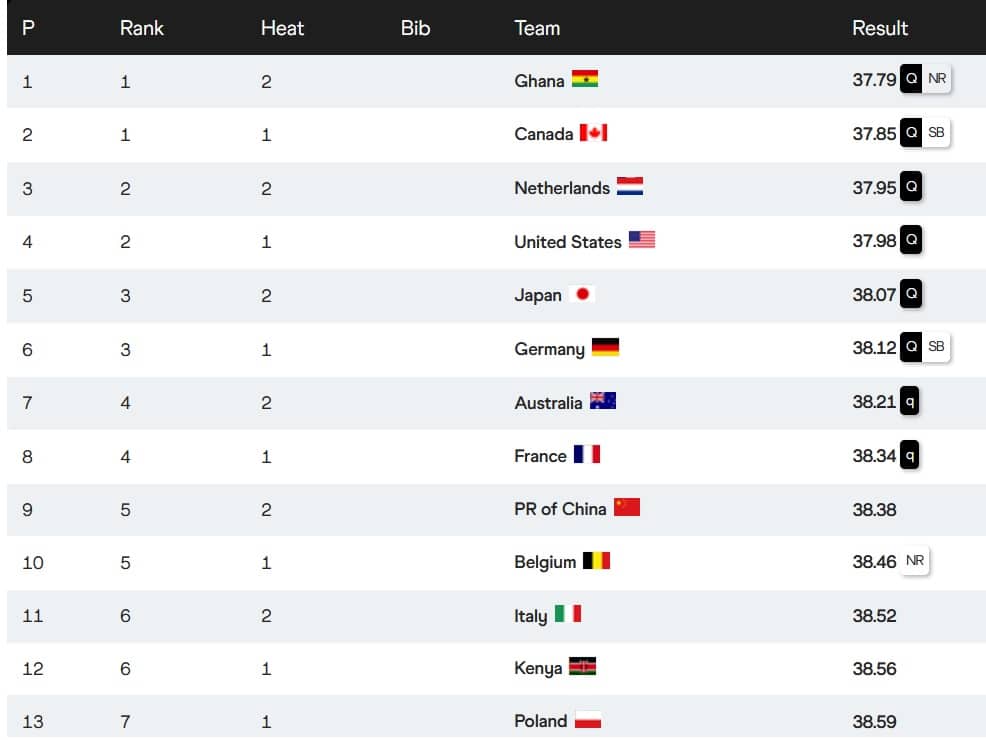Click the Canada flag icon
Image resolution: width=986 pixels, height=740 pixels.
(594, 133)
